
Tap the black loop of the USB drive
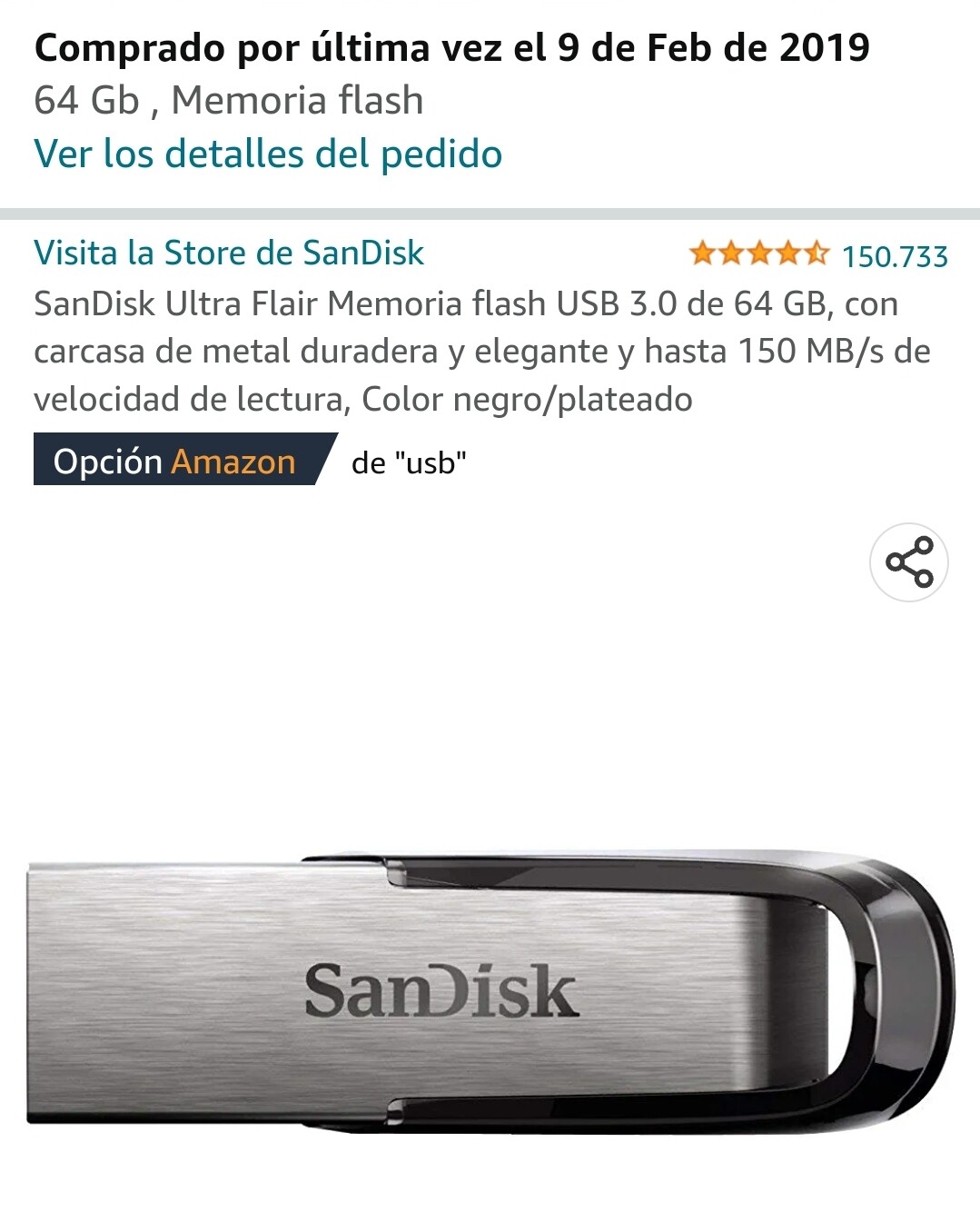(x=899, y=992)
